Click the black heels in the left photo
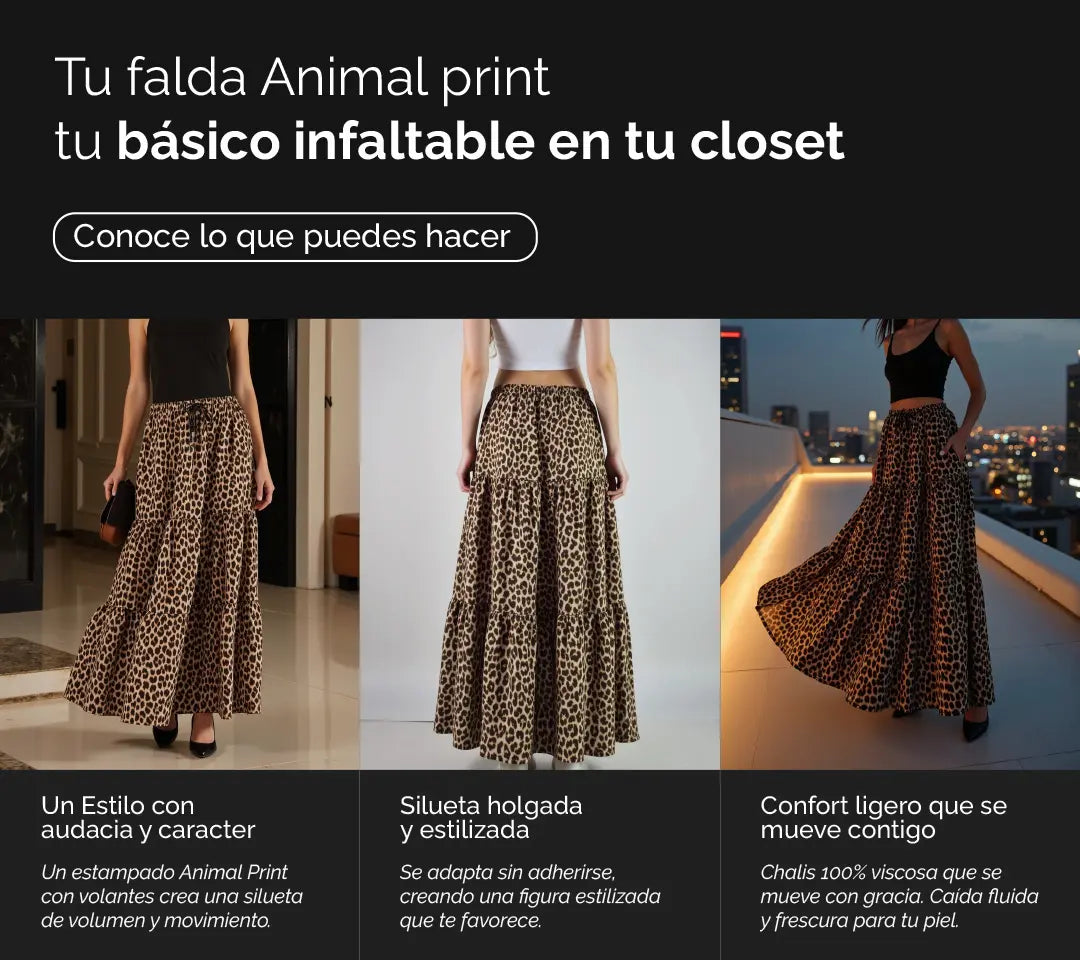Screen dimensions: 1080x960 (x=184, y=735)
